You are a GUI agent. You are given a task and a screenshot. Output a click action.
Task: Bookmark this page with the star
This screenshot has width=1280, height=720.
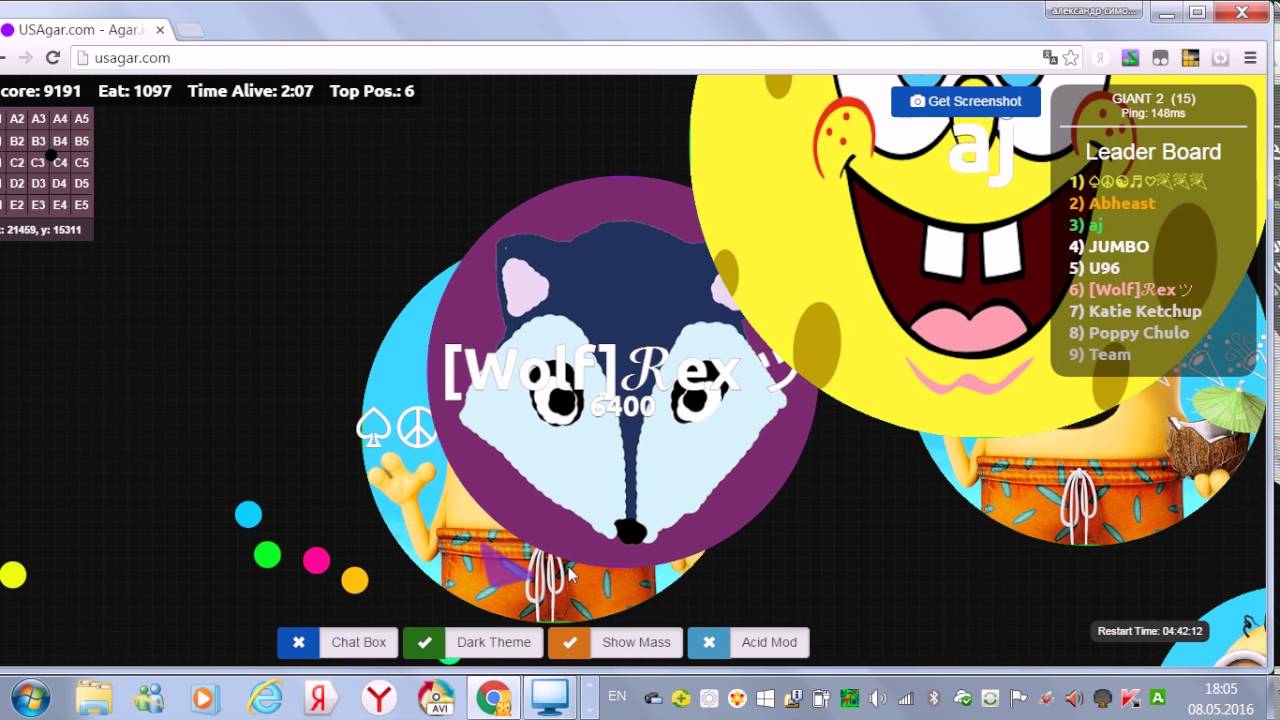(1071, 58)
